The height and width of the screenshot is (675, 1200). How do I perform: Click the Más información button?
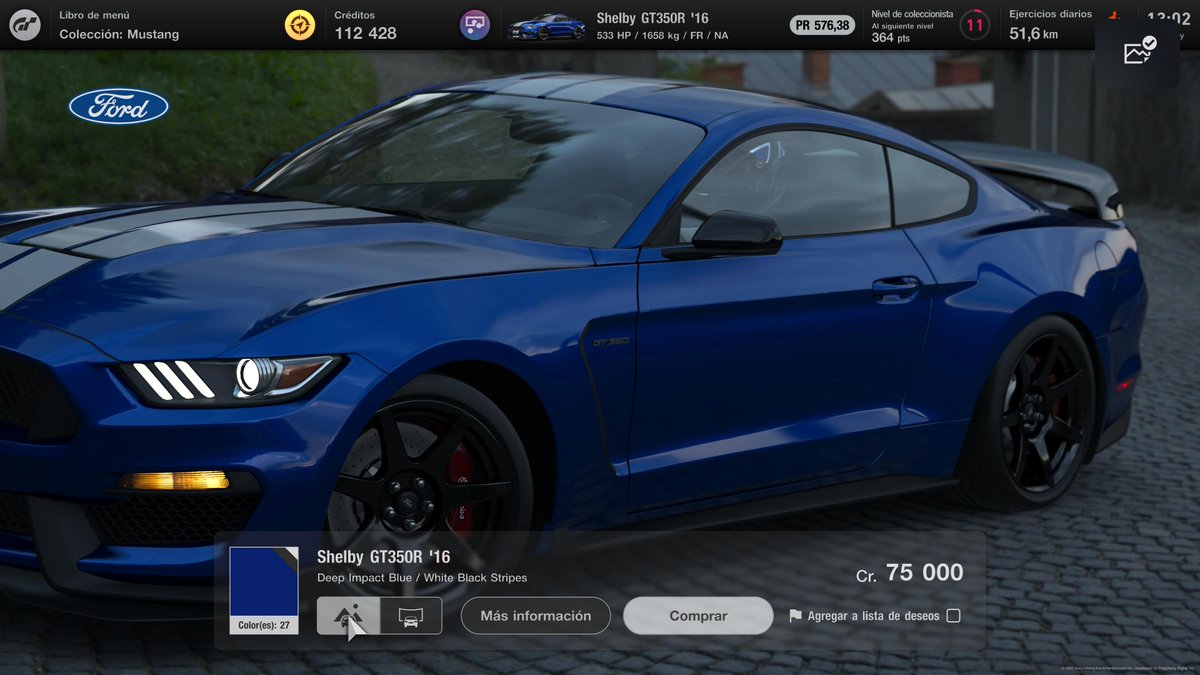(536, 616)
